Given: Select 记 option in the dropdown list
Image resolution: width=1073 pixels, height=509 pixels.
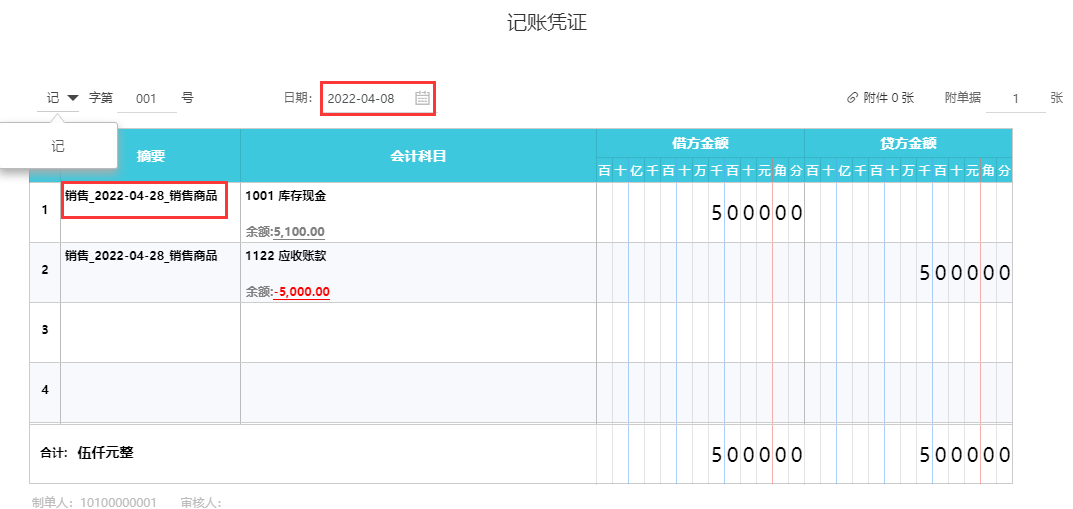Looking at the screenshot, I should 58,146.
